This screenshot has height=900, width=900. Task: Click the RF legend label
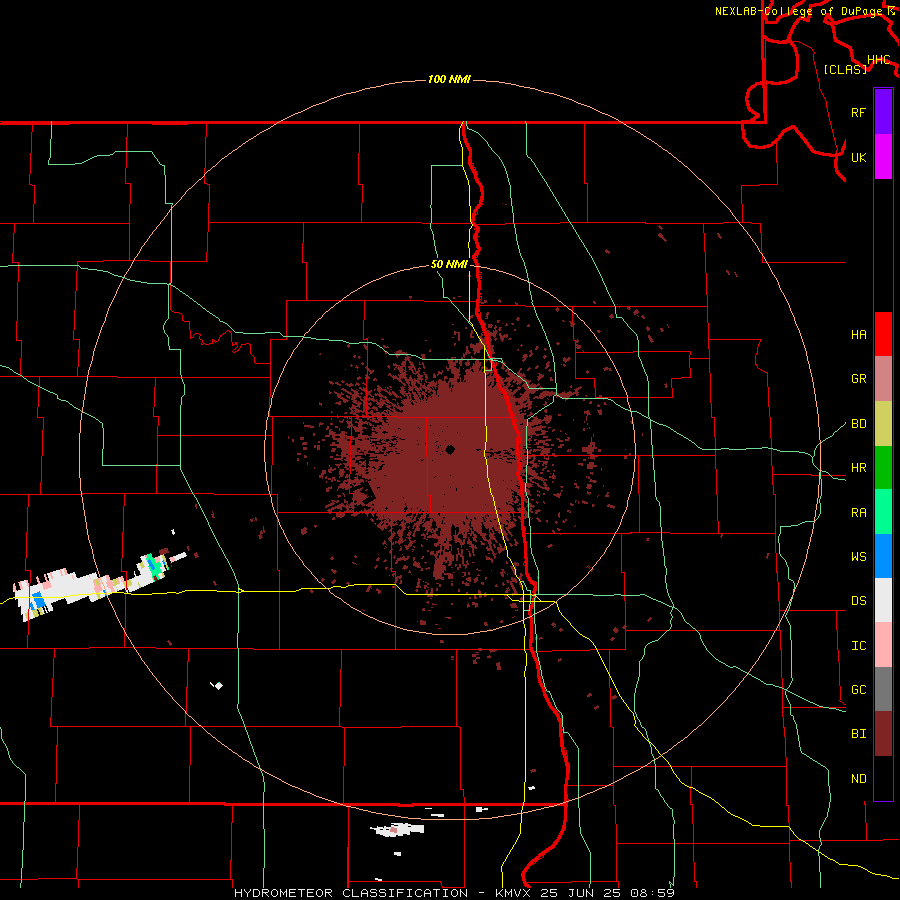tap(858, 112)
